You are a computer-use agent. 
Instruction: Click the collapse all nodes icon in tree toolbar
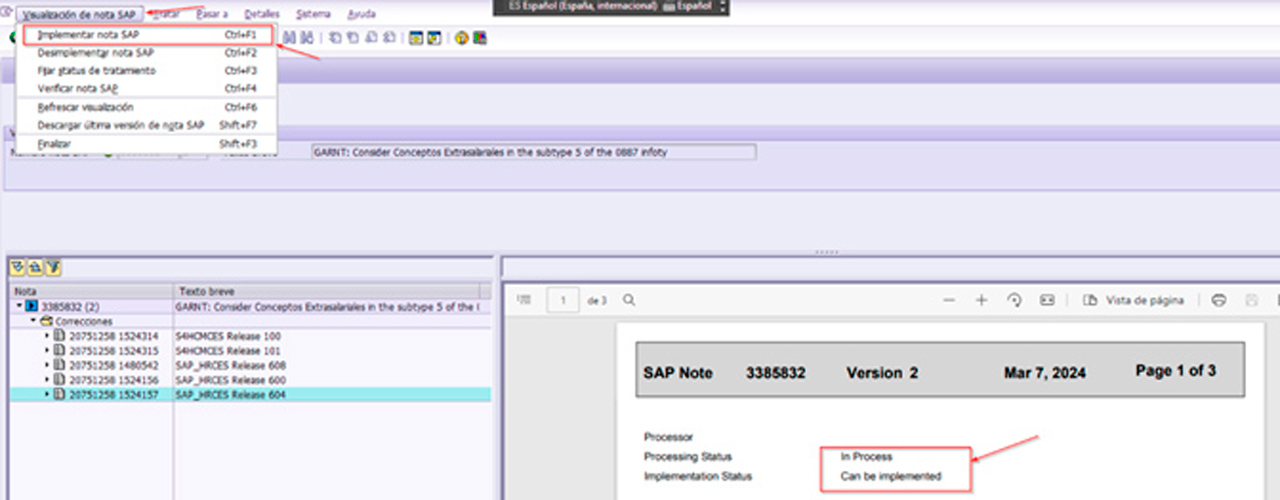[34, 267]
